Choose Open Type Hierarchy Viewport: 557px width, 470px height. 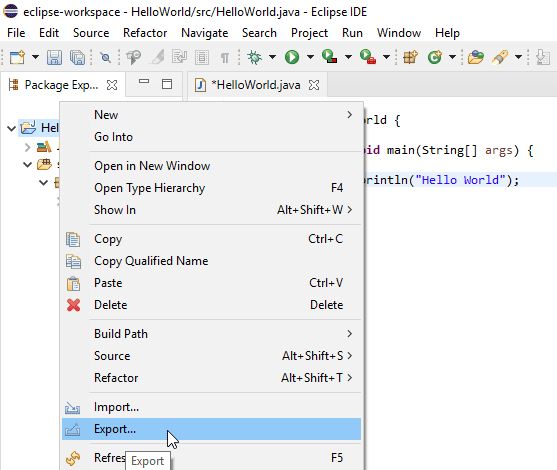[212, 188]
